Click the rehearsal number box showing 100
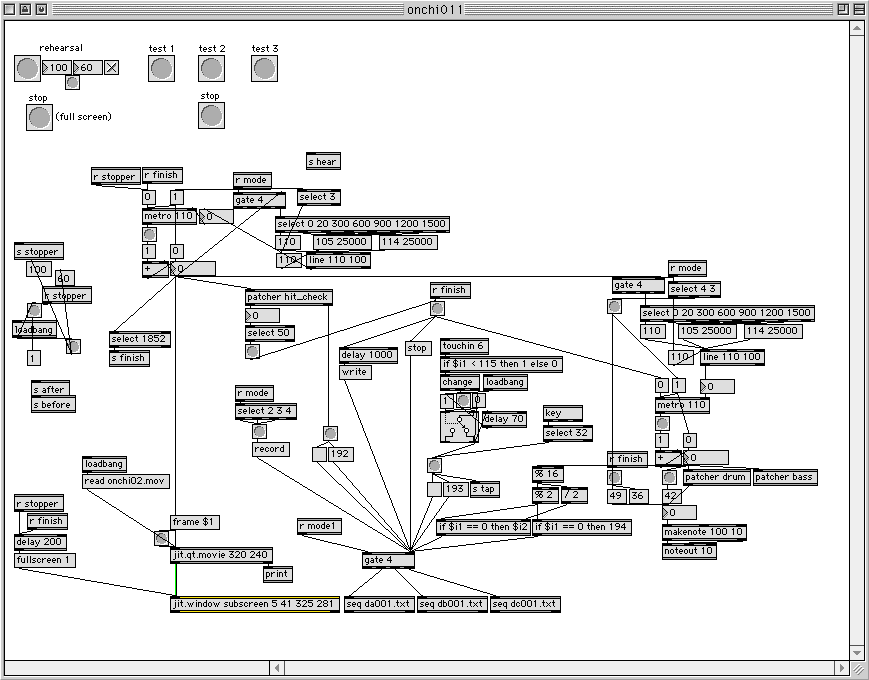The image size is (869, 680). (57, 68)
